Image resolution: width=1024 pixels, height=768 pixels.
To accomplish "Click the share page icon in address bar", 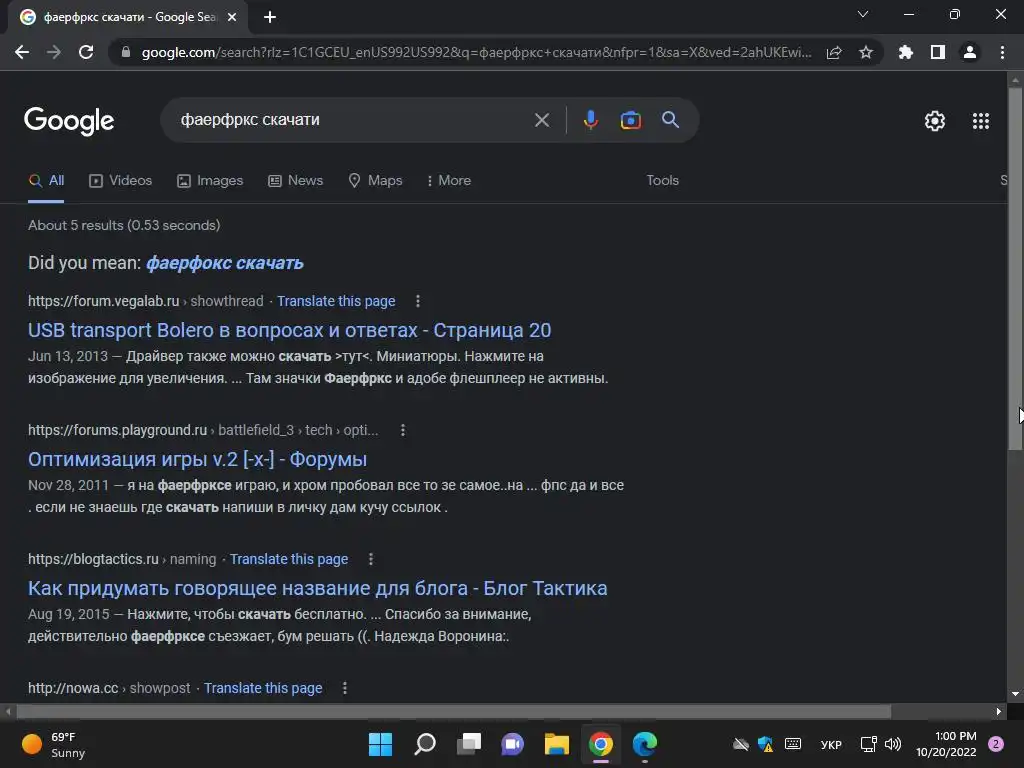I will click(834, 52).
